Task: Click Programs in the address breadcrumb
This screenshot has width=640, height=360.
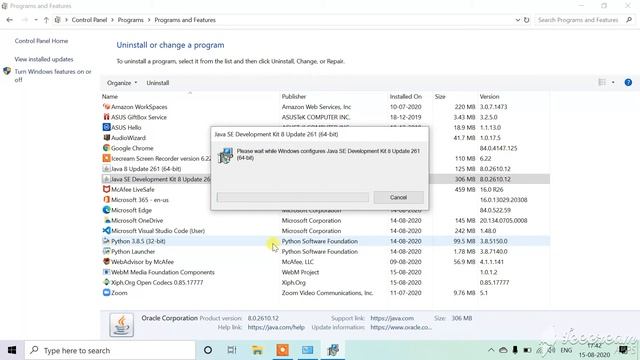Action: 131,20
